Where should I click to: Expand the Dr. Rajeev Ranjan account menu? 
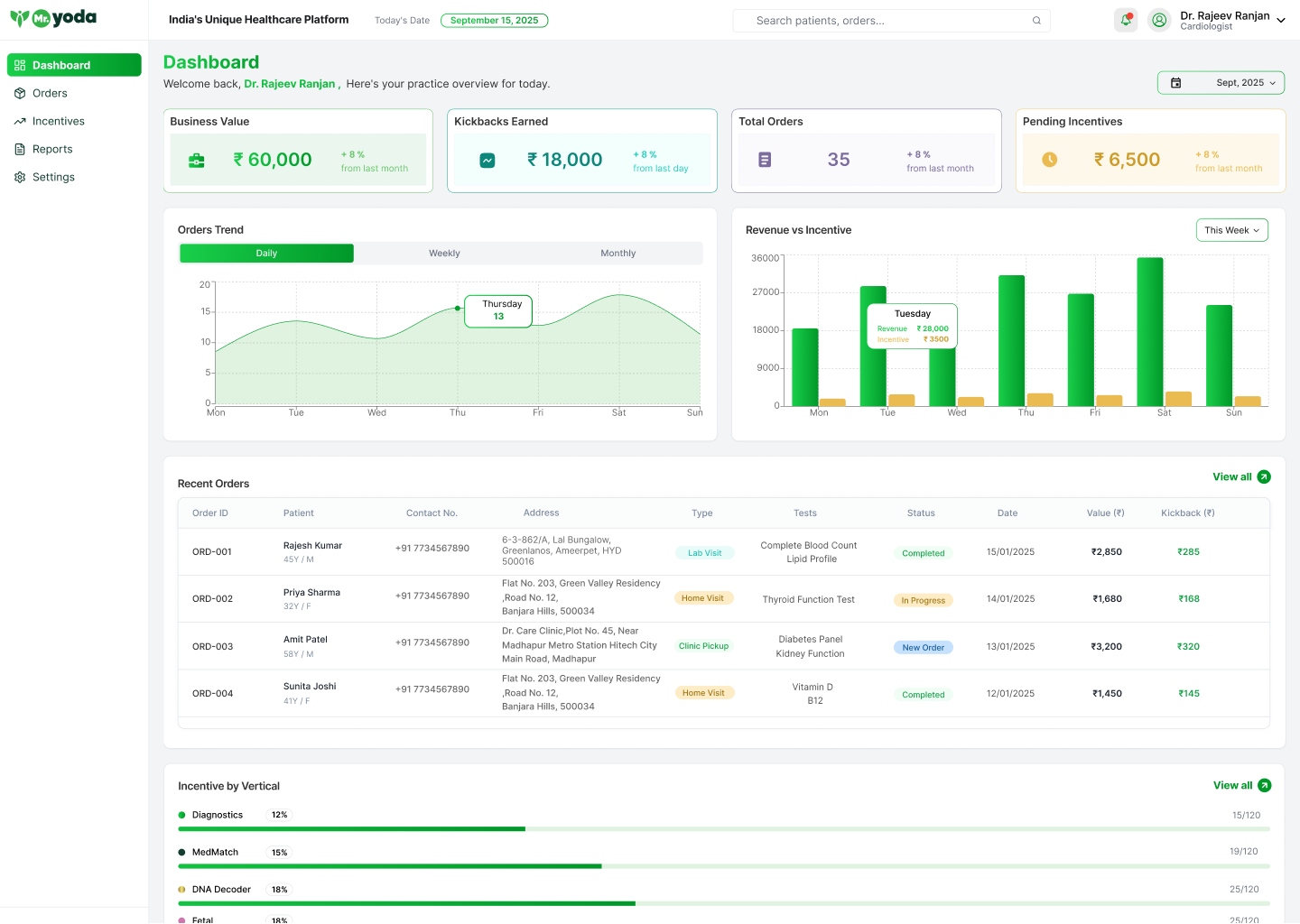(x=1280, y=20)
